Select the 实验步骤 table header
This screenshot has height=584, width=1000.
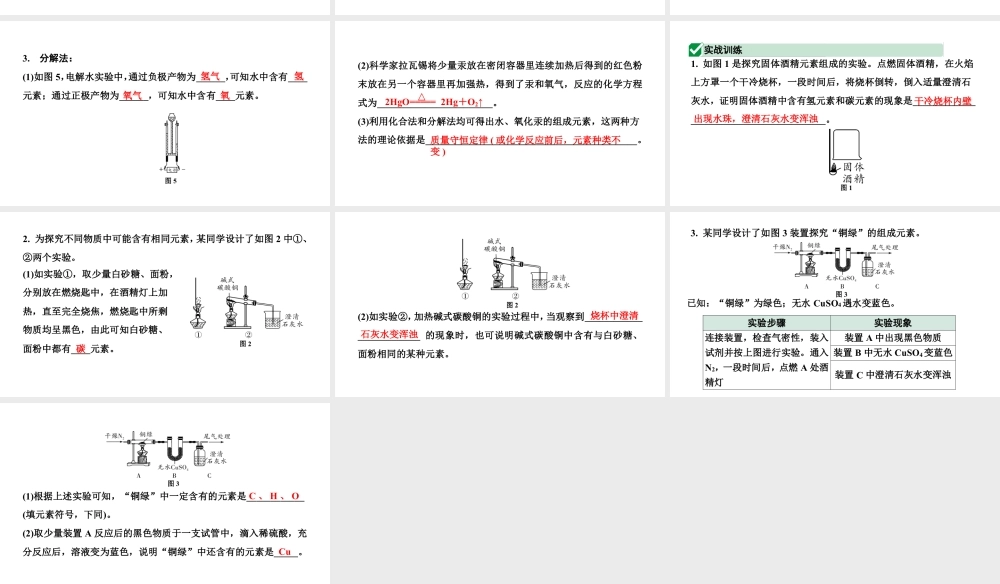766,322
